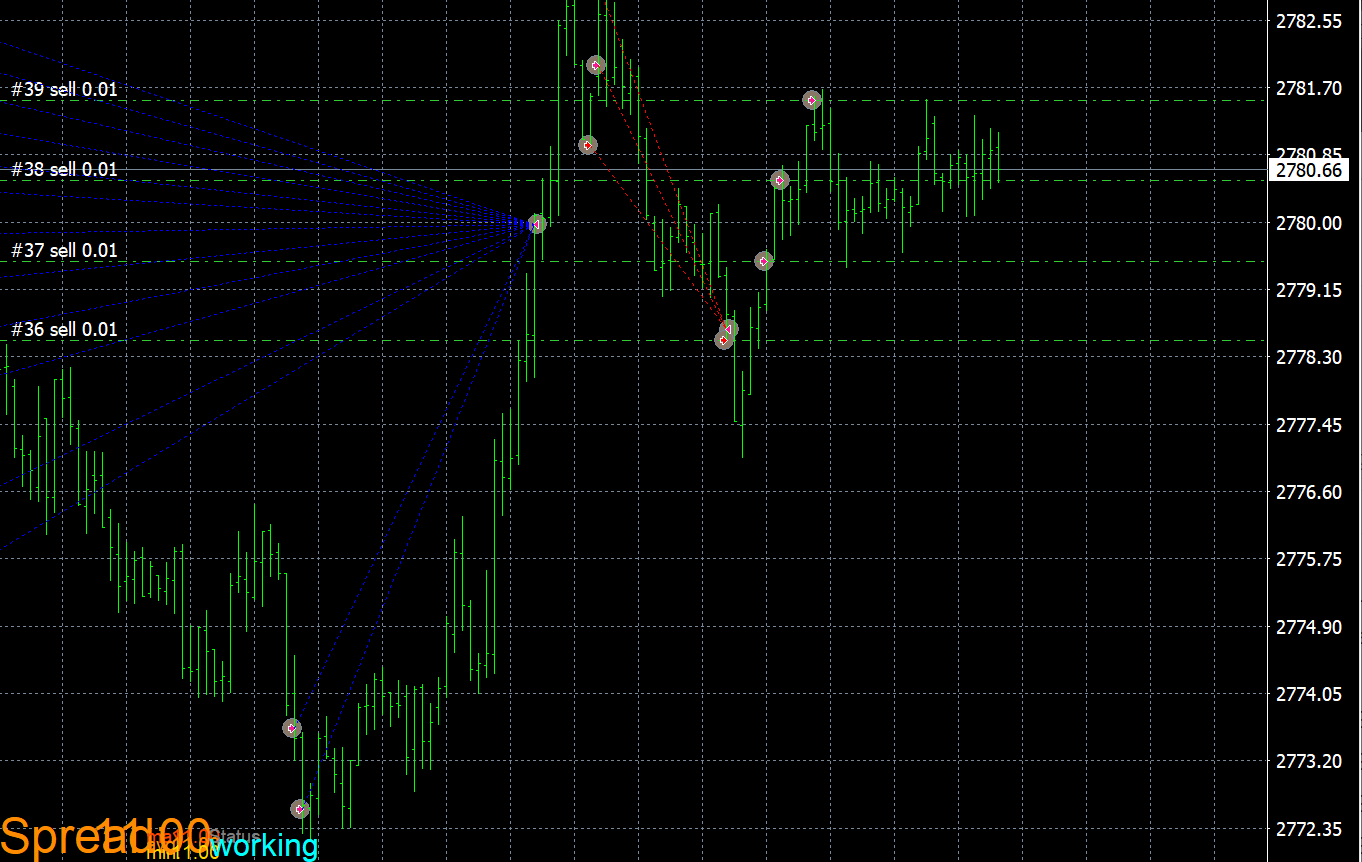The width and height of the screenshot is (1362, 862).
Task: Select the #39 sell 0.01 order label
Action: [64, 89]
